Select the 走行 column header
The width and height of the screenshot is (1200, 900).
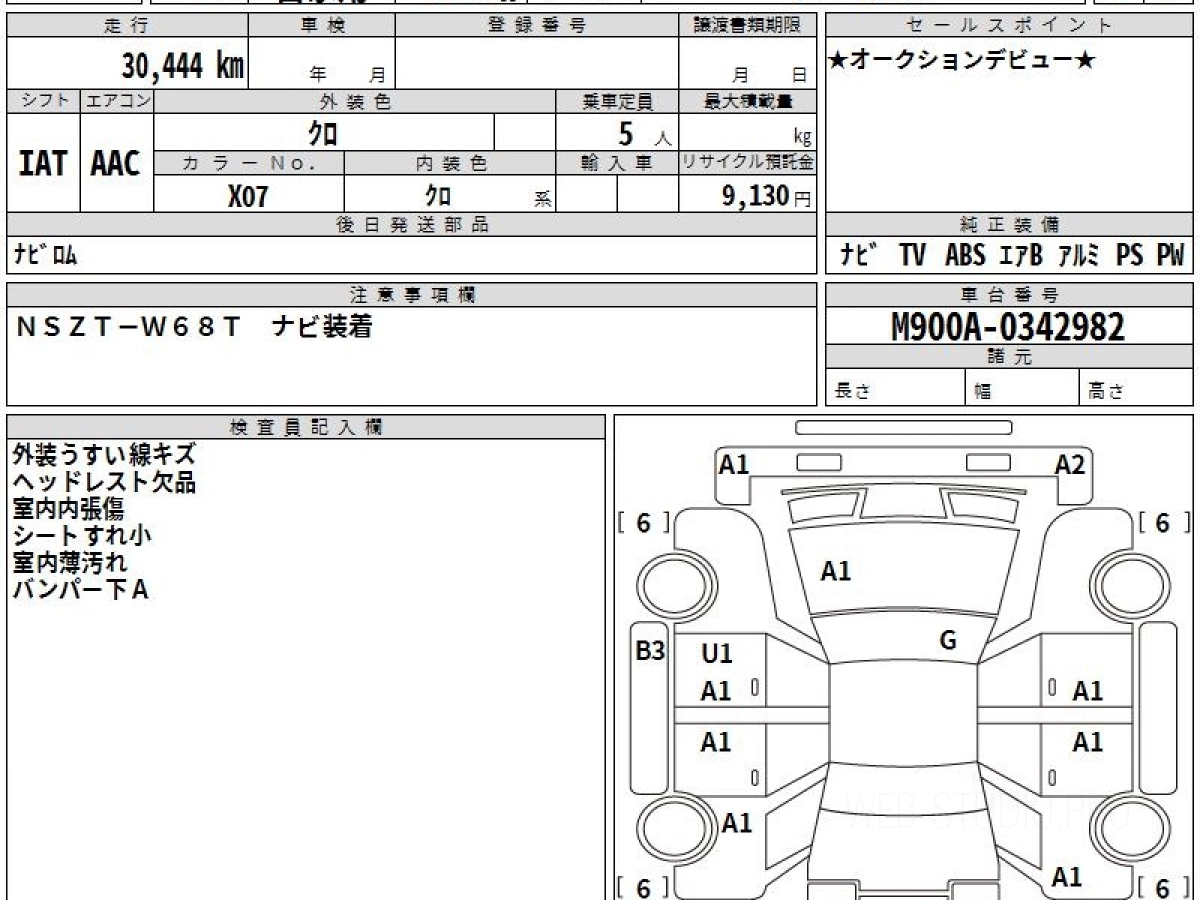pos(128,26)
